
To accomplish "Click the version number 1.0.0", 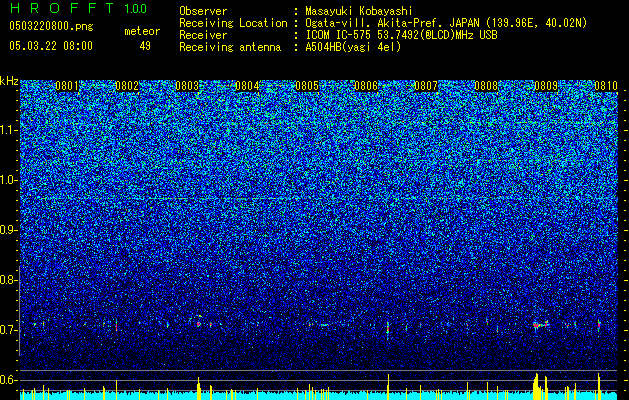I will 136,9.
